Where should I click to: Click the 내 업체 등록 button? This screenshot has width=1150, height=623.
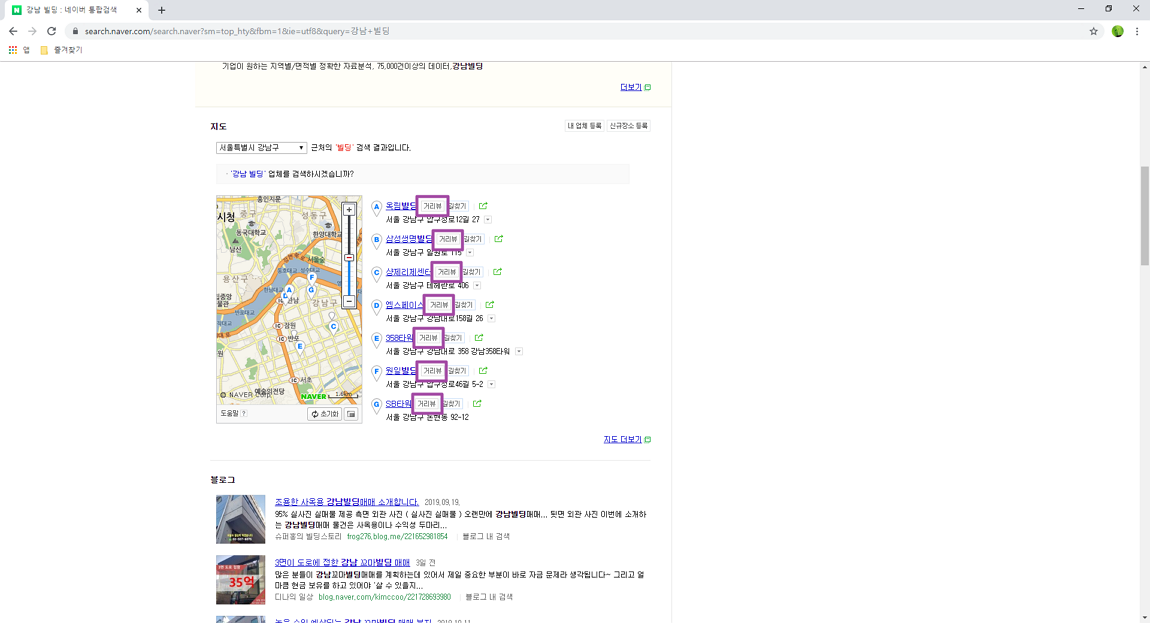(585, 125)
